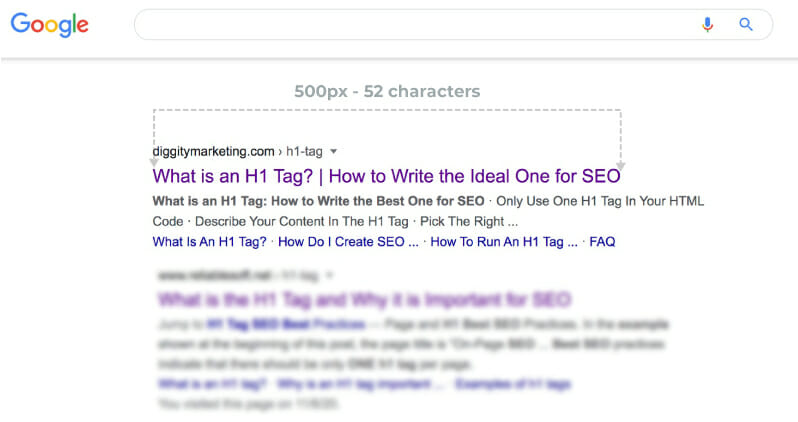The image size is (798, 422).
Task: Select the 'How To Run An H1 Tag ...' sitelink
Action: pyautogui.click(x=503, y=242)
